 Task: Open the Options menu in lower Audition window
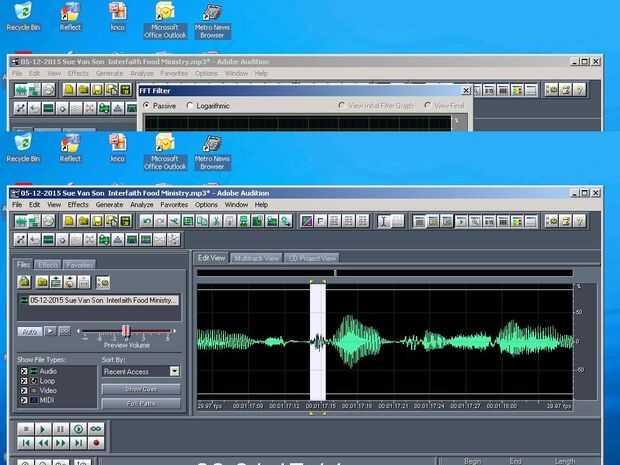(x=206, y=204)
